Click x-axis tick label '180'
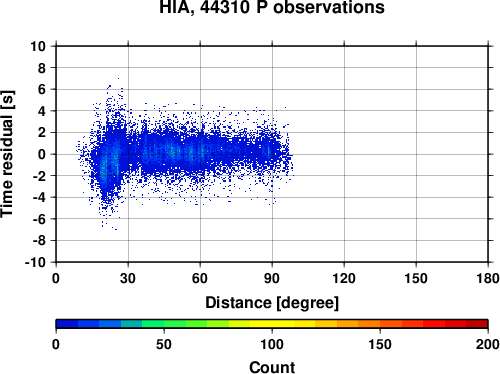 click(x=488, y=278)
